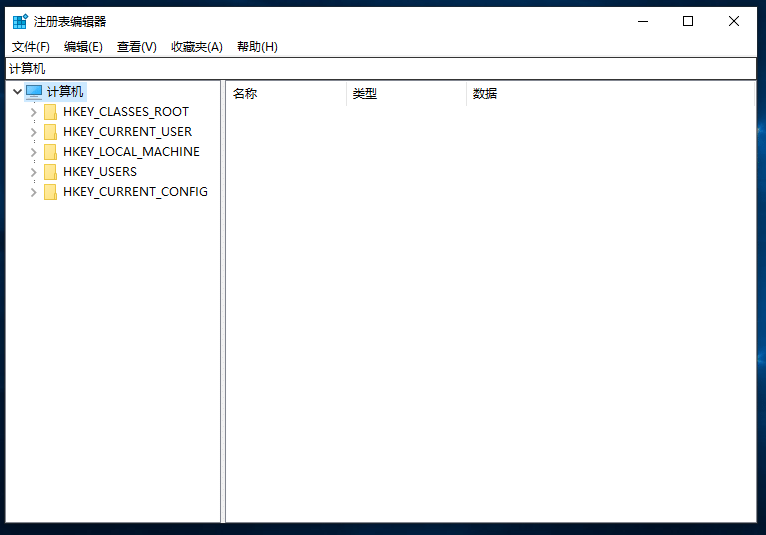Click the HKEY_CURRENT_CONFIG folder icon
Image resolution: width=766 pixels, height=535 pixels.
click(50, 192)
